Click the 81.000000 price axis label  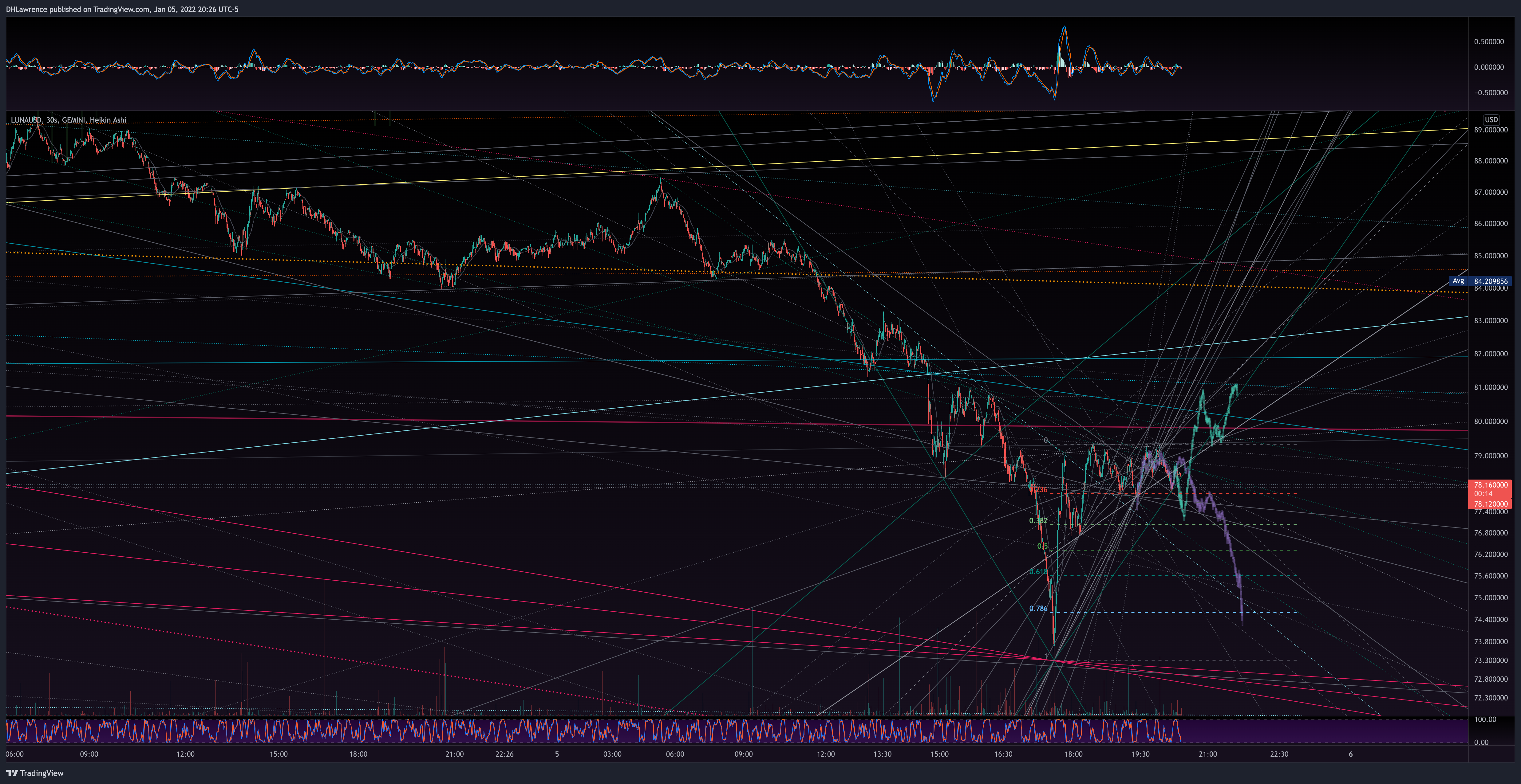pos(1490,388)
